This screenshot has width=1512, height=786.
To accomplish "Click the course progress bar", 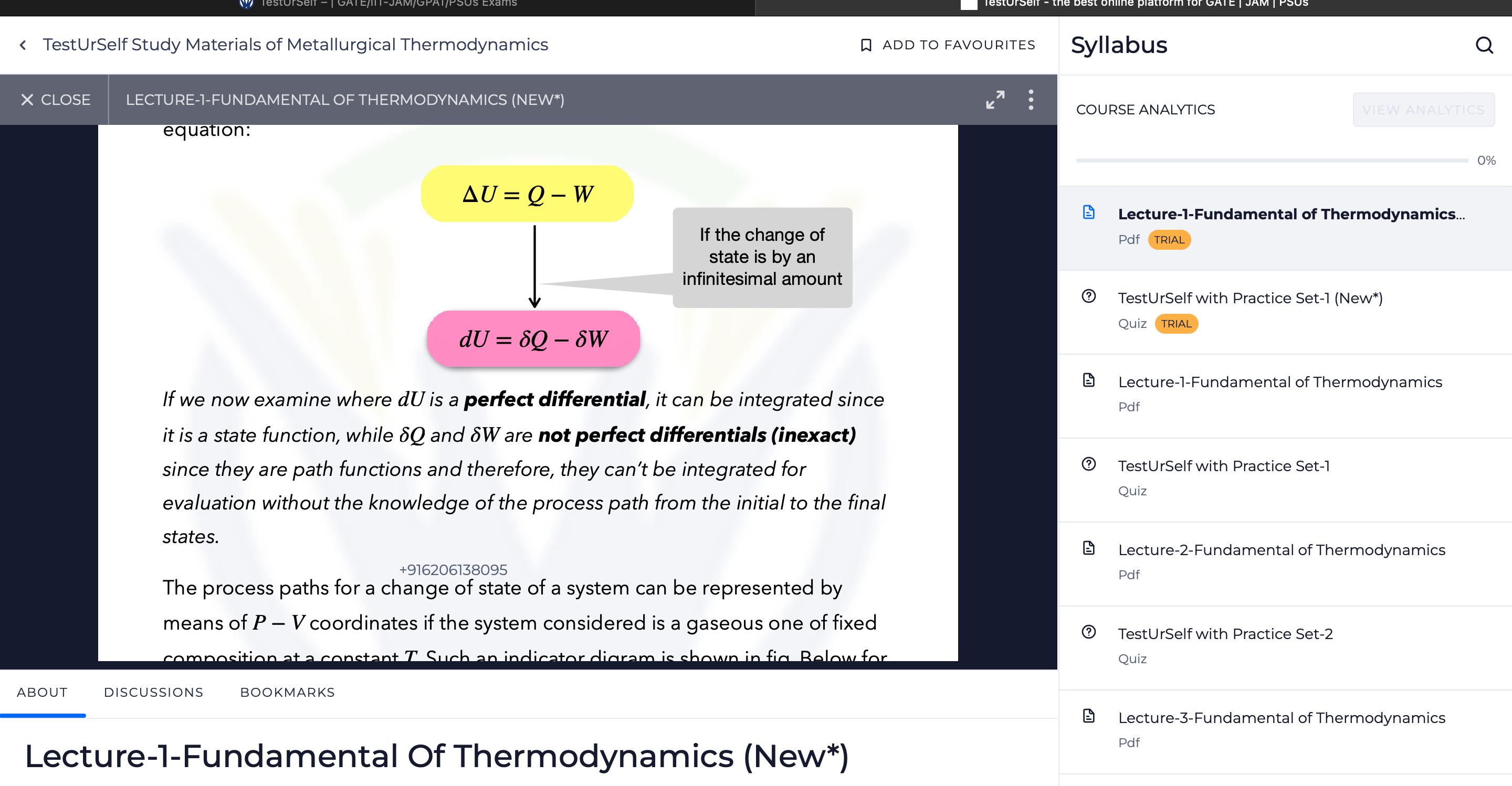I will pos(1272,160).
